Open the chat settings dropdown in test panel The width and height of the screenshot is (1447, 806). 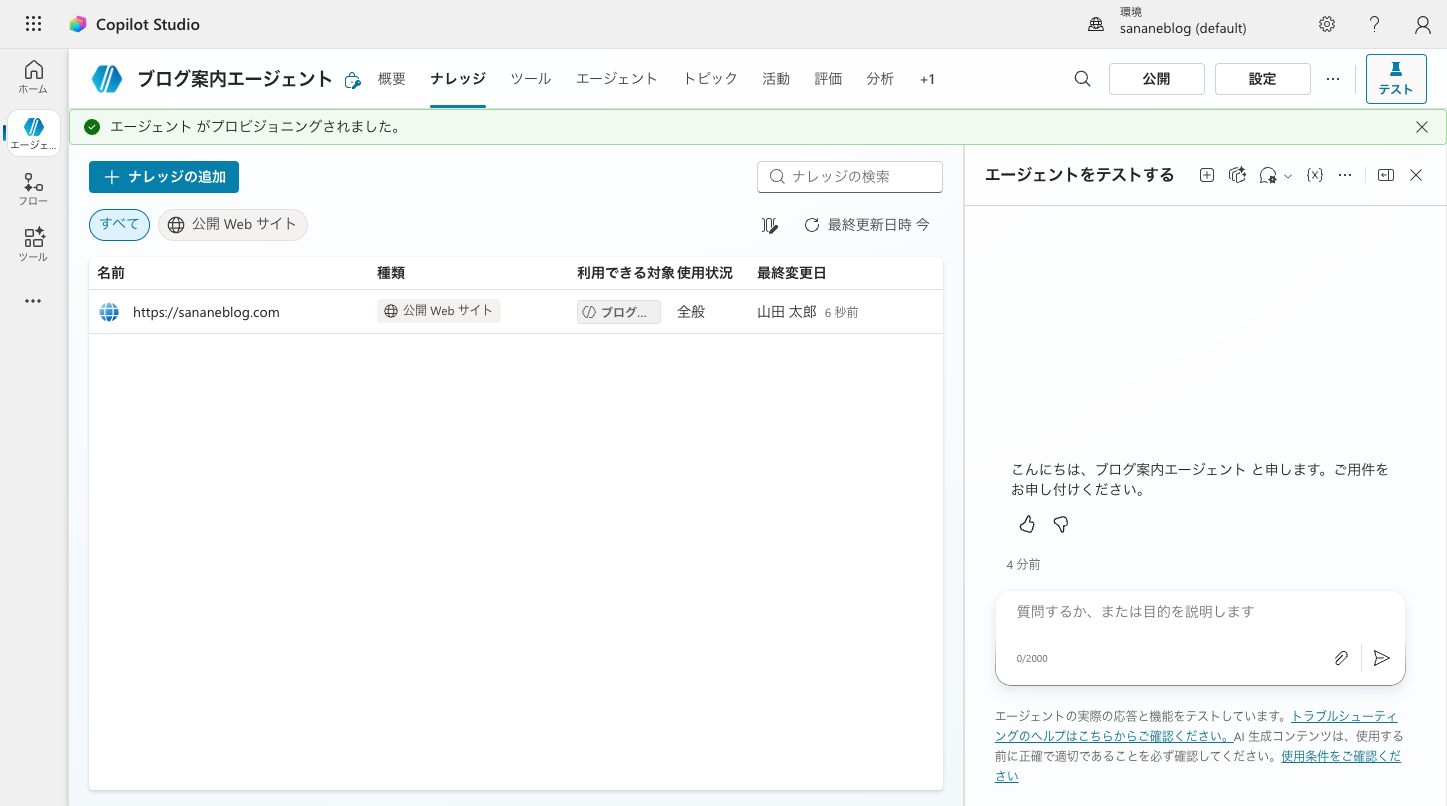click(x=1275, y=175)
